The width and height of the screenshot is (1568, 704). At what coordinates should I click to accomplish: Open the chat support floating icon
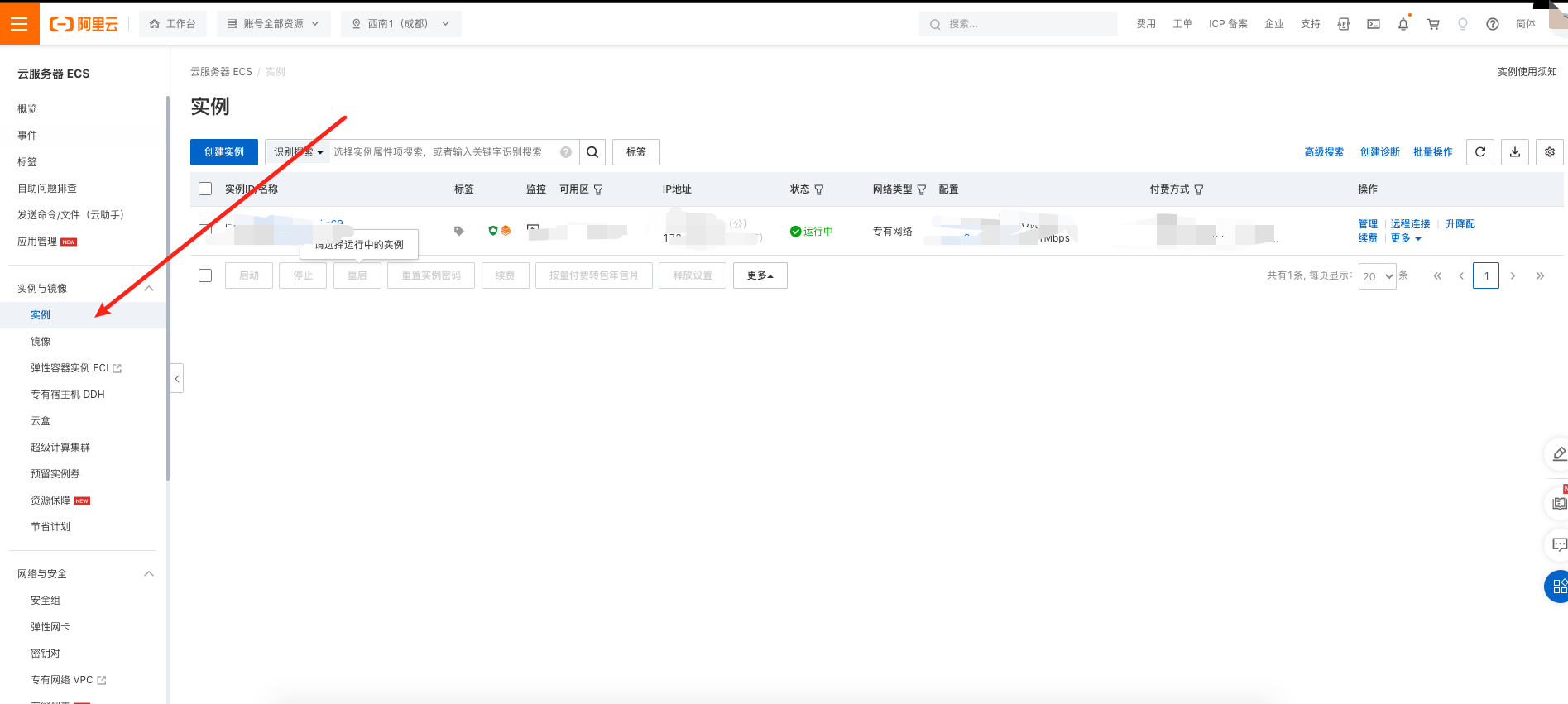1559,545
